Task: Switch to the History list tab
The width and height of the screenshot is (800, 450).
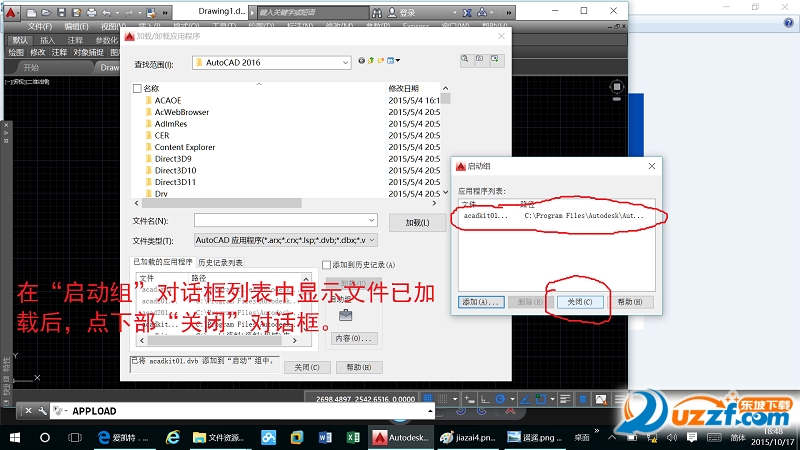Action: tap(220, 262)
